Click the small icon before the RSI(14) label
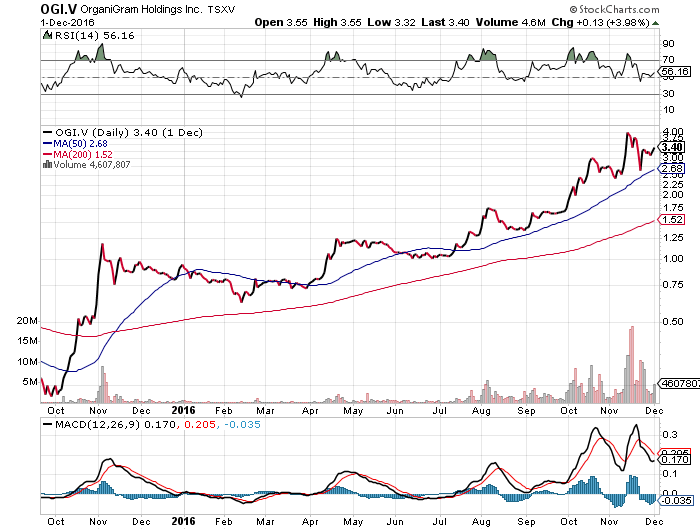Image resolution: width=700 pixels, height=530 pixels. tap(47, 35)
